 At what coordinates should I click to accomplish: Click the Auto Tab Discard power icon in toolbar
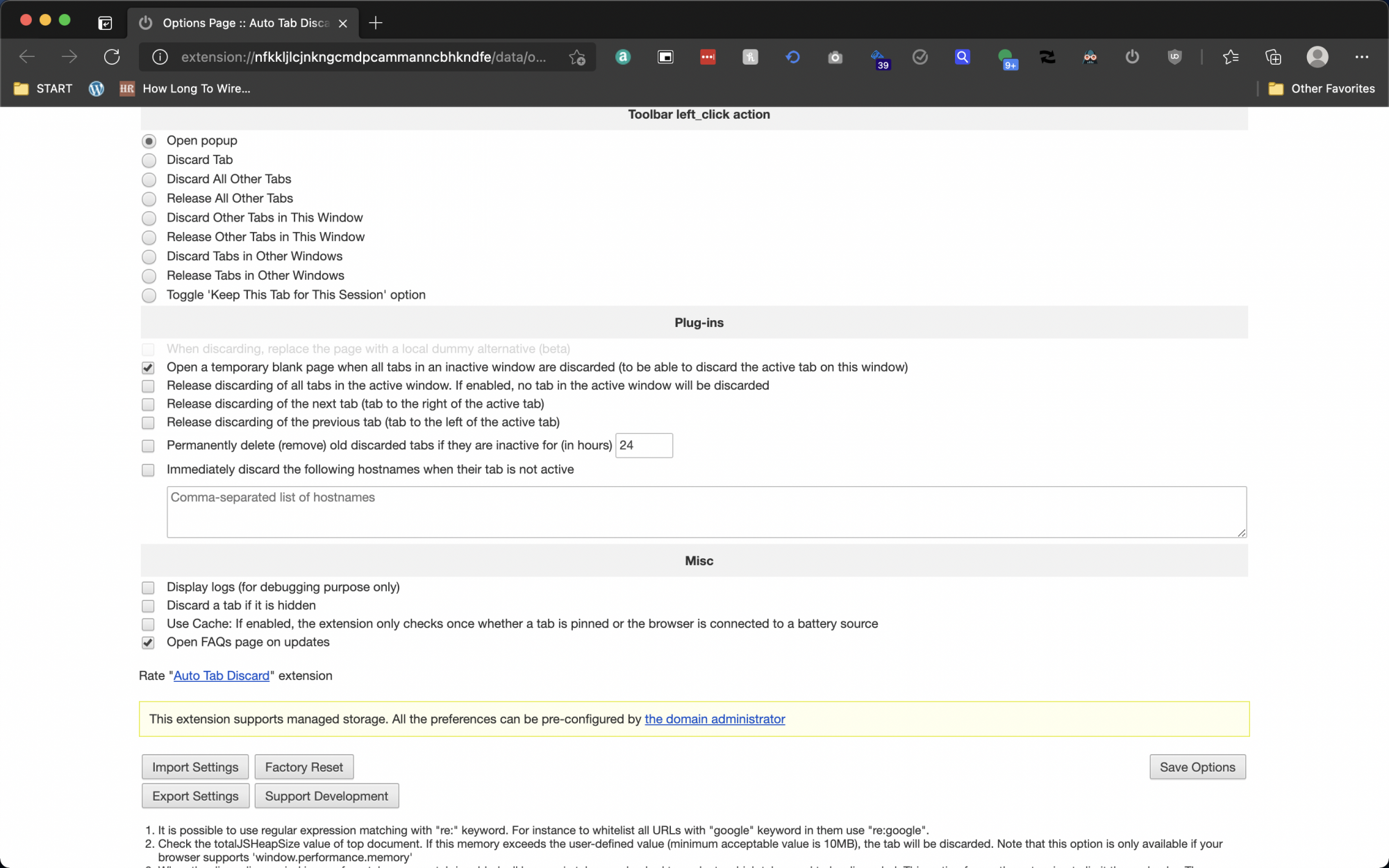(x=1132, y=57)
